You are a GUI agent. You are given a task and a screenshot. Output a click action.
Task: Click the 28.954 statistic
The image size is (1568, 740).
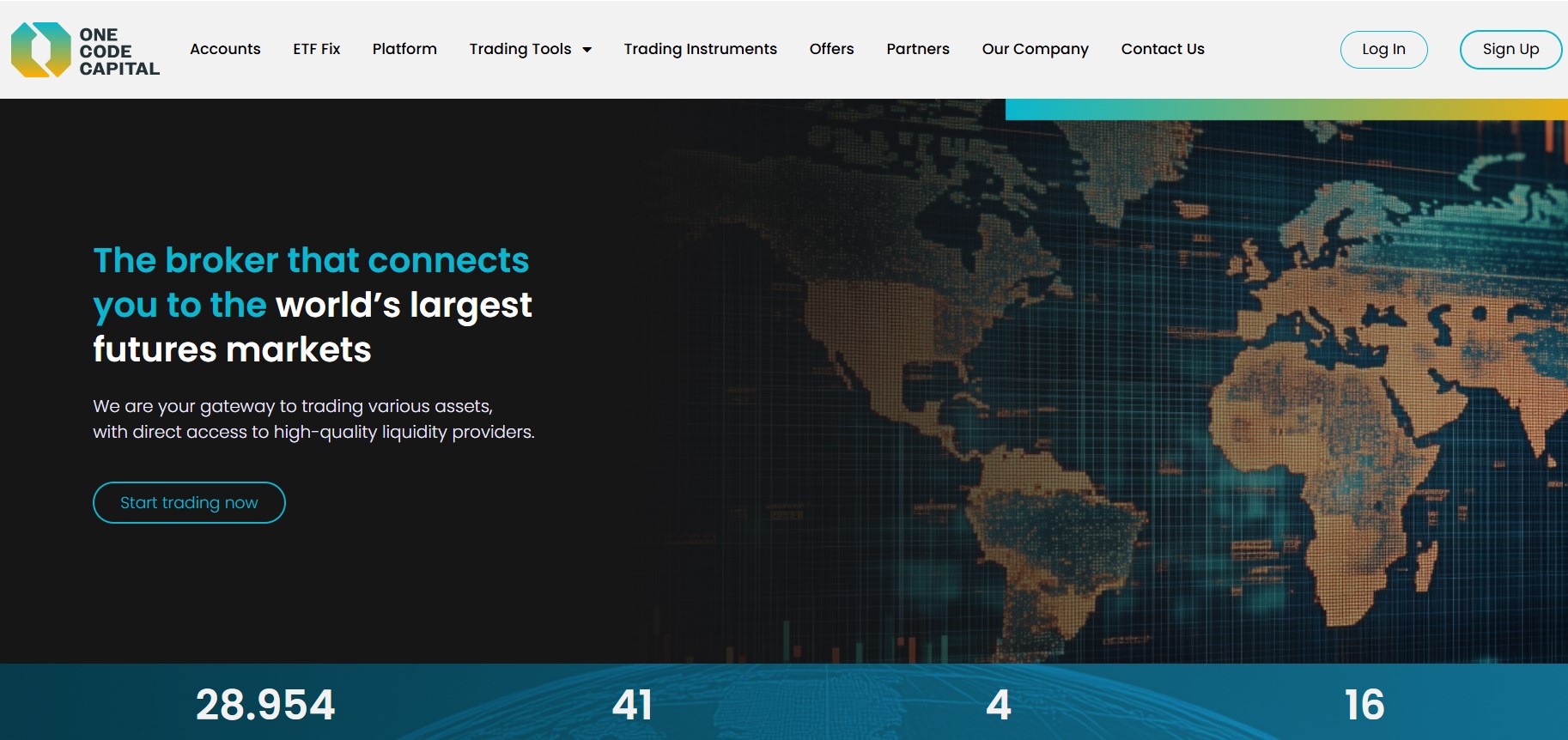(265, 705)
